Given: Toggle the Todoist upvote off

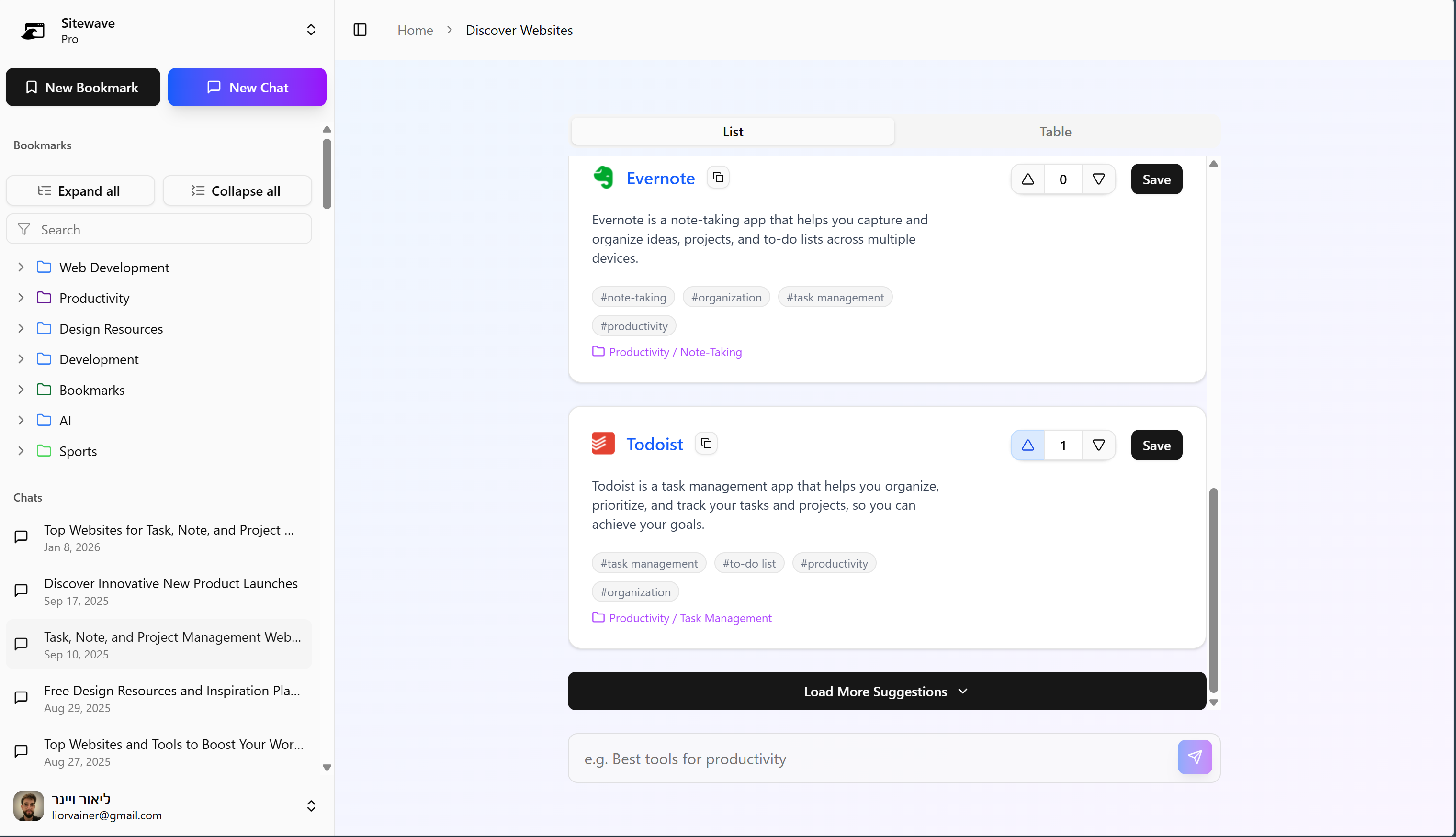Looking at the screenshot, I should click(x=1027, y=446).
